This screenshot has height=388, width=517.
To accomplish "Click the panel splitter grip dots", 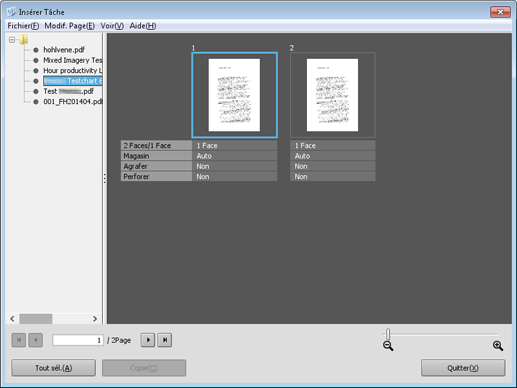I will pyautogui.click(x=105, y=178).
